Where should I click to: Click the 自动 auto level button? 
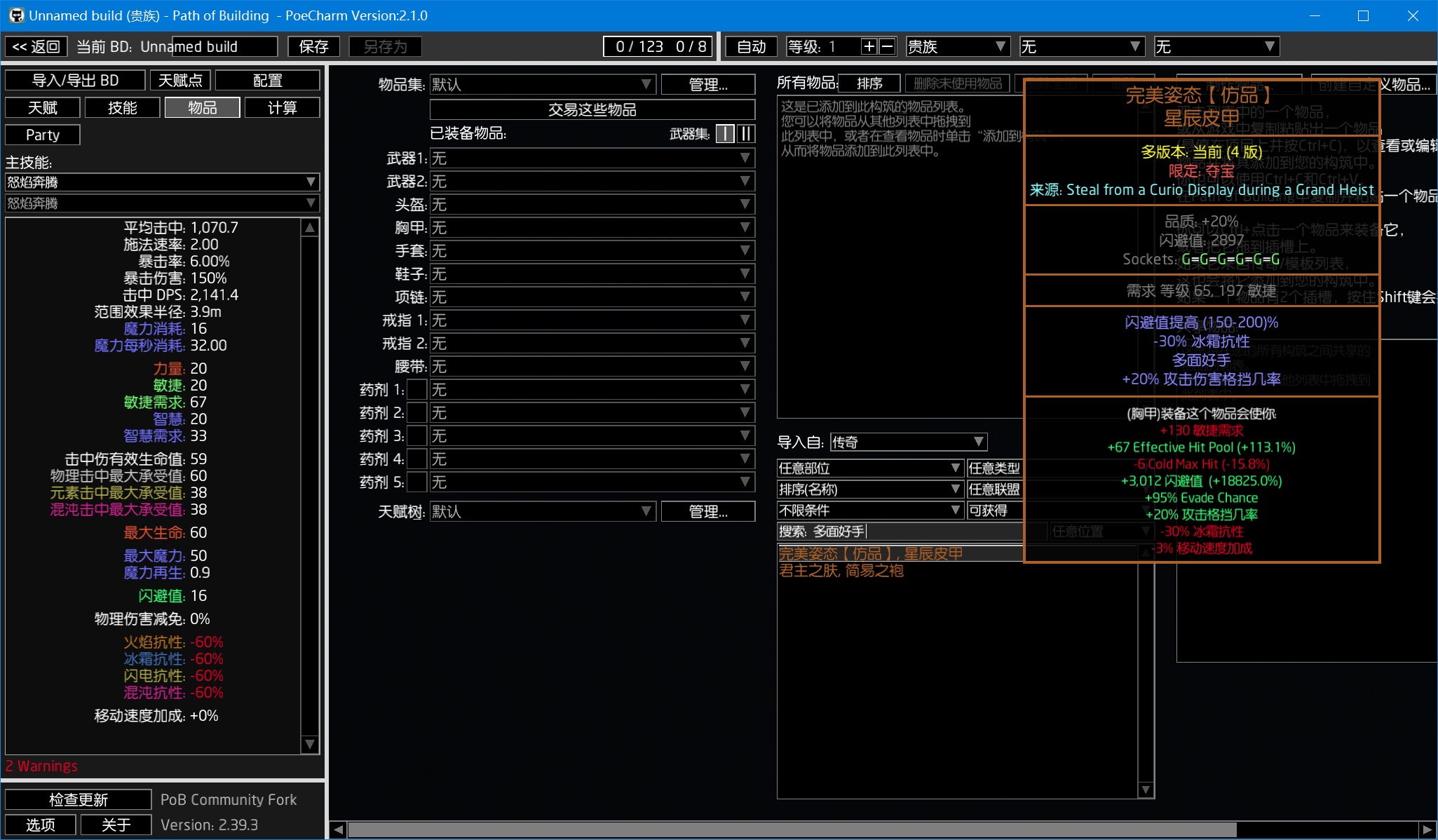tap(752, 46)
